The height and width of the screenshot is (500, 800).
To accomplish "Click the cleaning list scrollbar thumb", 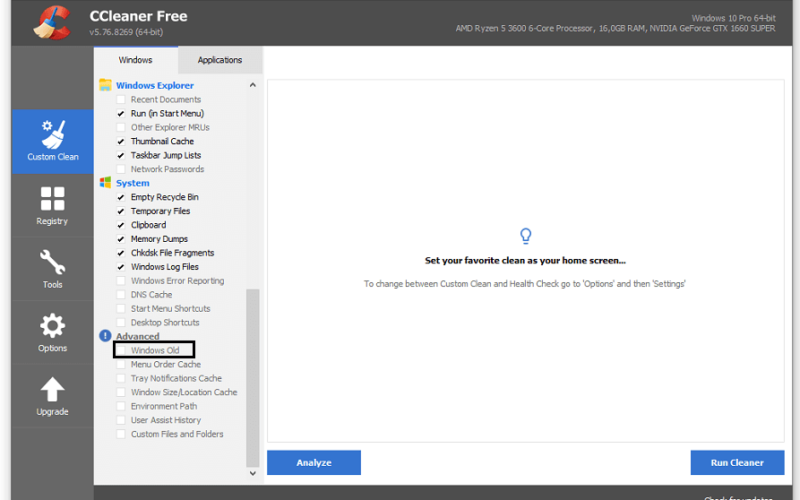I will click(253, 378).
